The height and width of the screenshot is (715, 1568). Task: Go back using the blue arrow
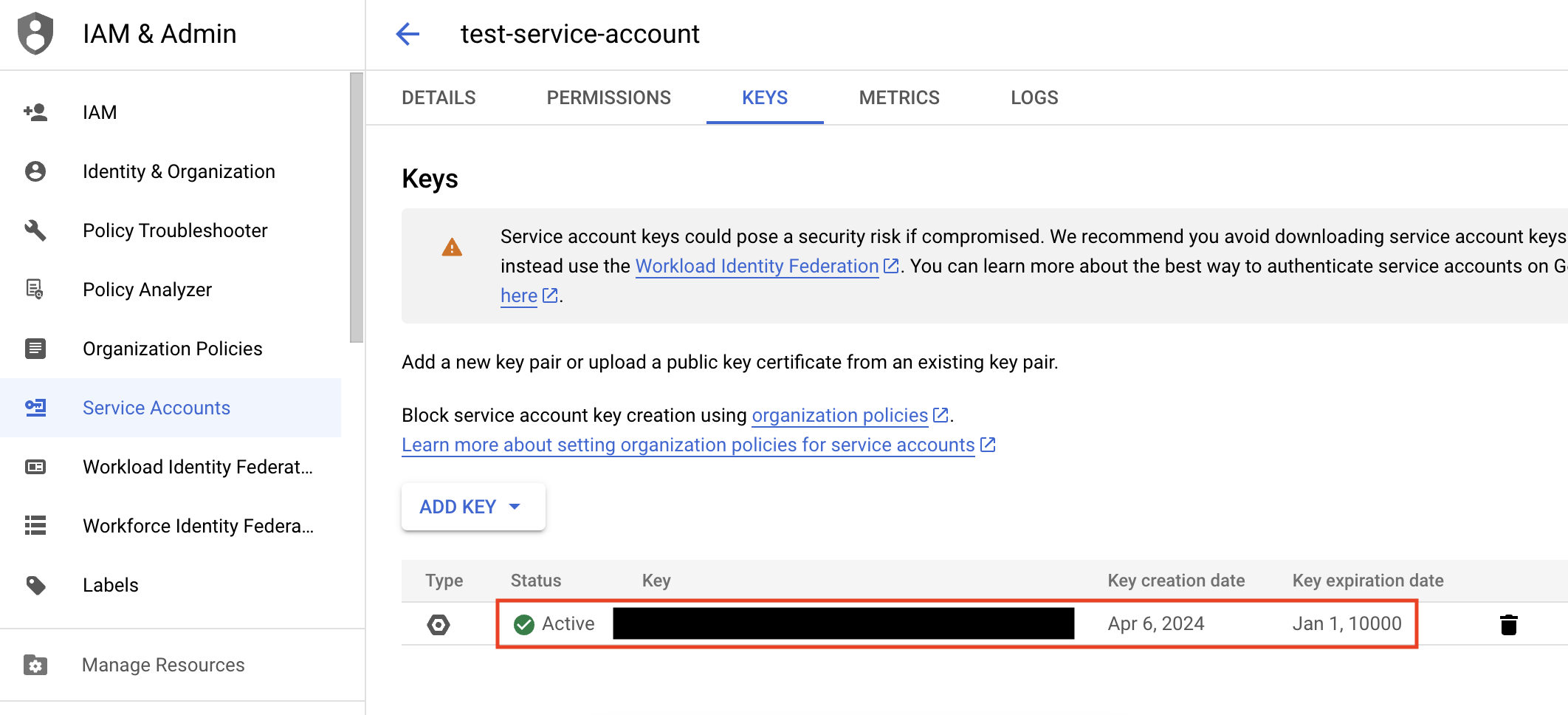pos(408,34)
